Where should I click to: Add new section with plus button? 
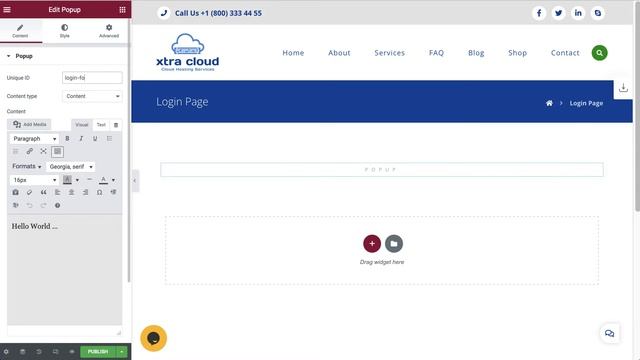pos(372,244)
